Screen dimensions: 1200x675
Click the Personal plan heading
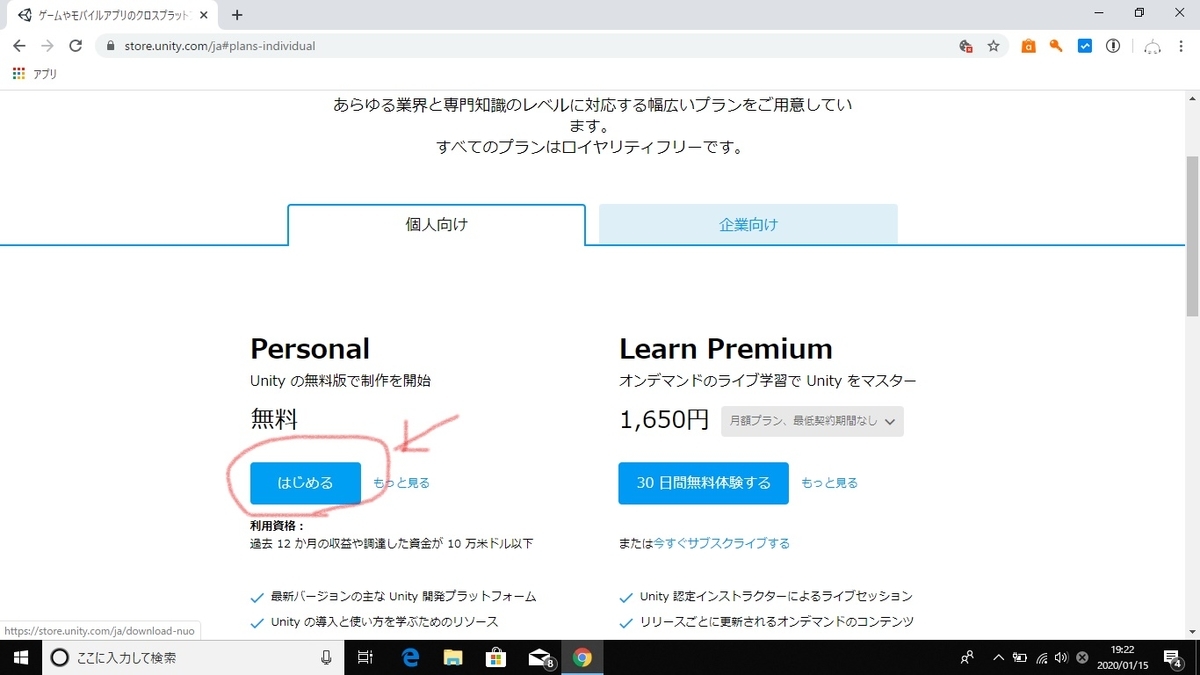[x=310, y=348]
